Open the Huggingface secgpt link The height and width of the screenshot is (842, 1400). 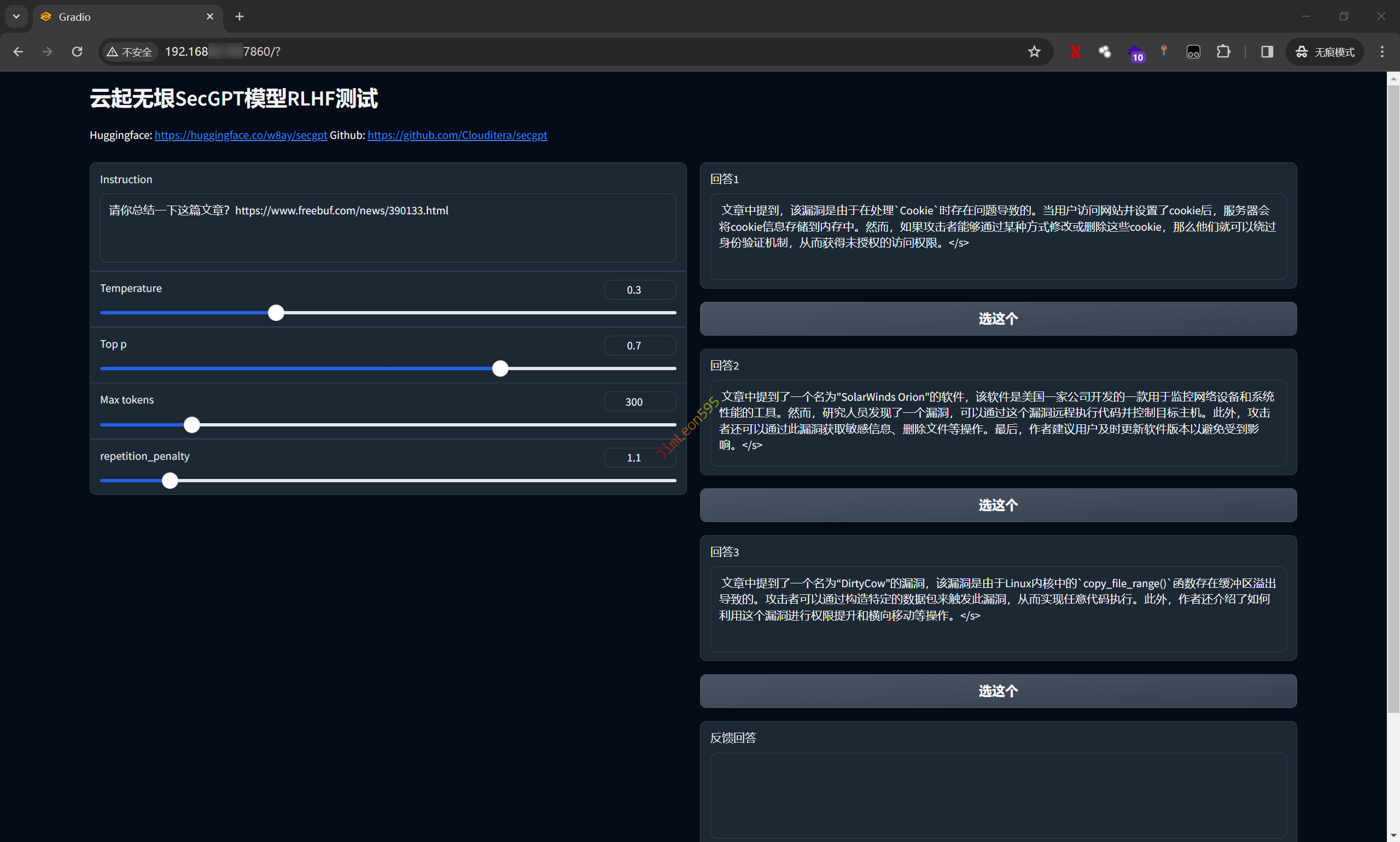pyautogui.click(x=241, y=135)
